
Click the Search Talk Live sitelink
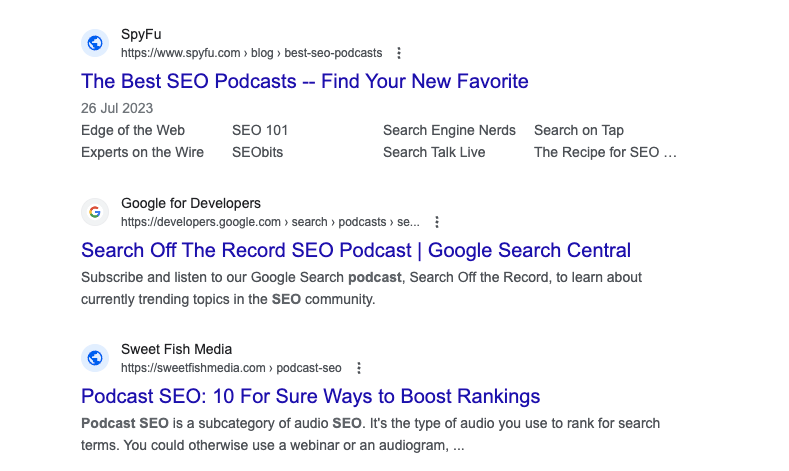tap(434, 152)
